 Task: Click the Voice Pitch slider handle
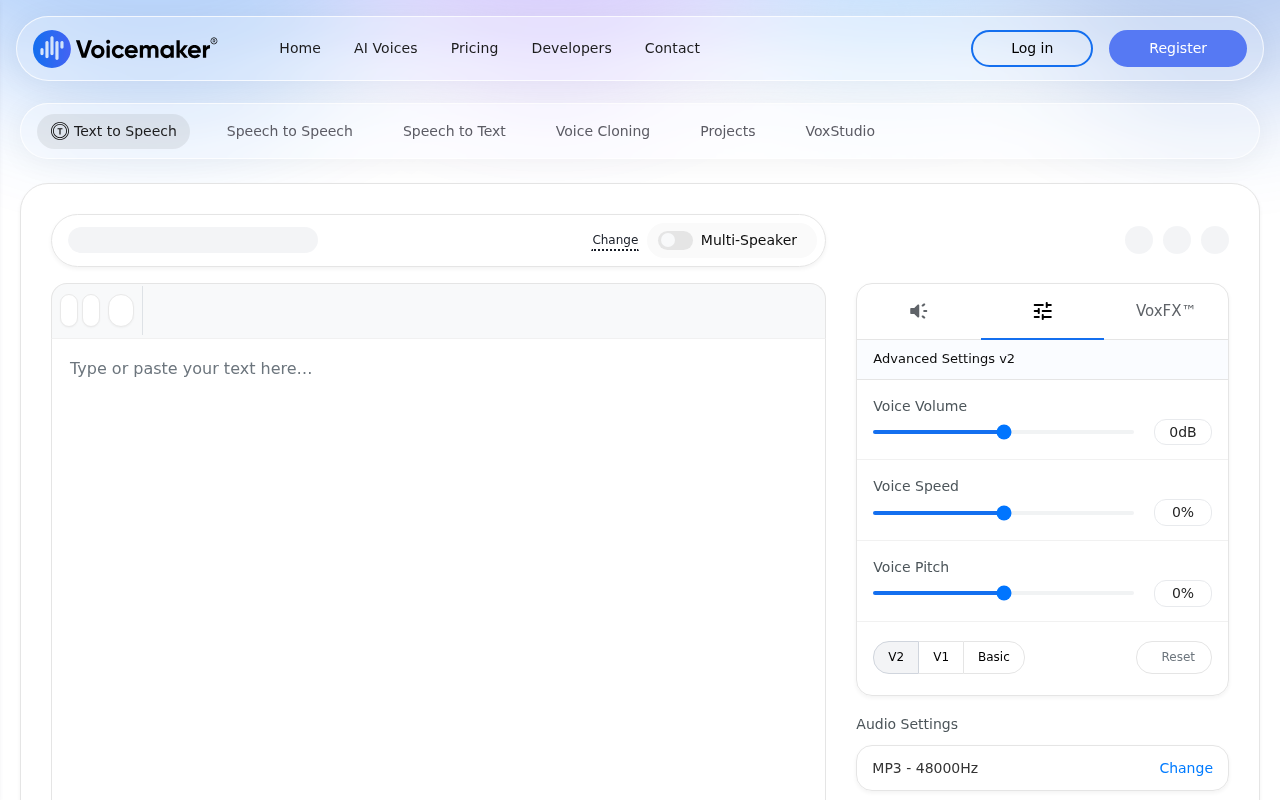click(x=1004, y=593)
